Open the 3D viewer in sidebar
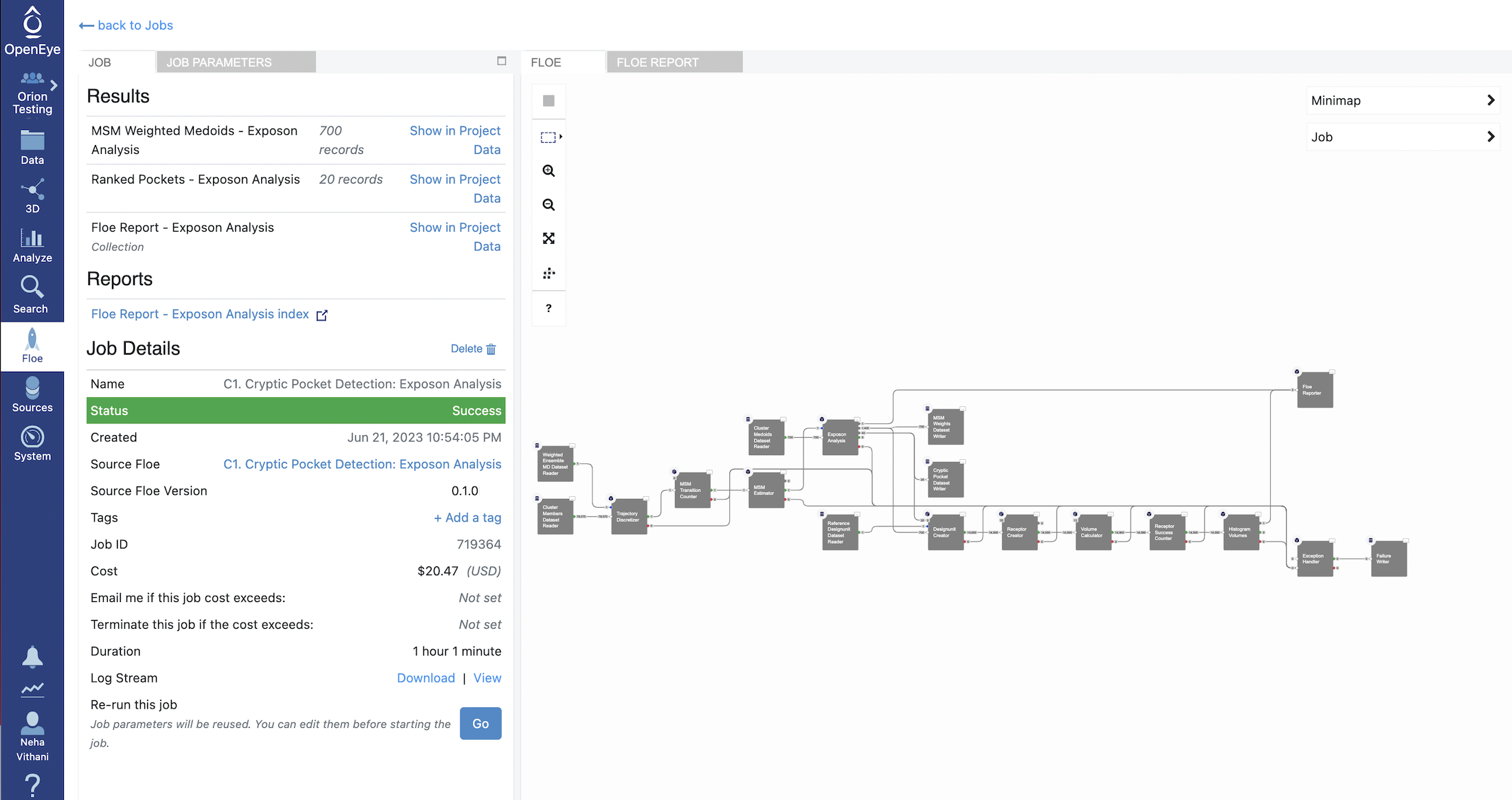The height and width of the screenshot is (800, 1512). (32, 196)
